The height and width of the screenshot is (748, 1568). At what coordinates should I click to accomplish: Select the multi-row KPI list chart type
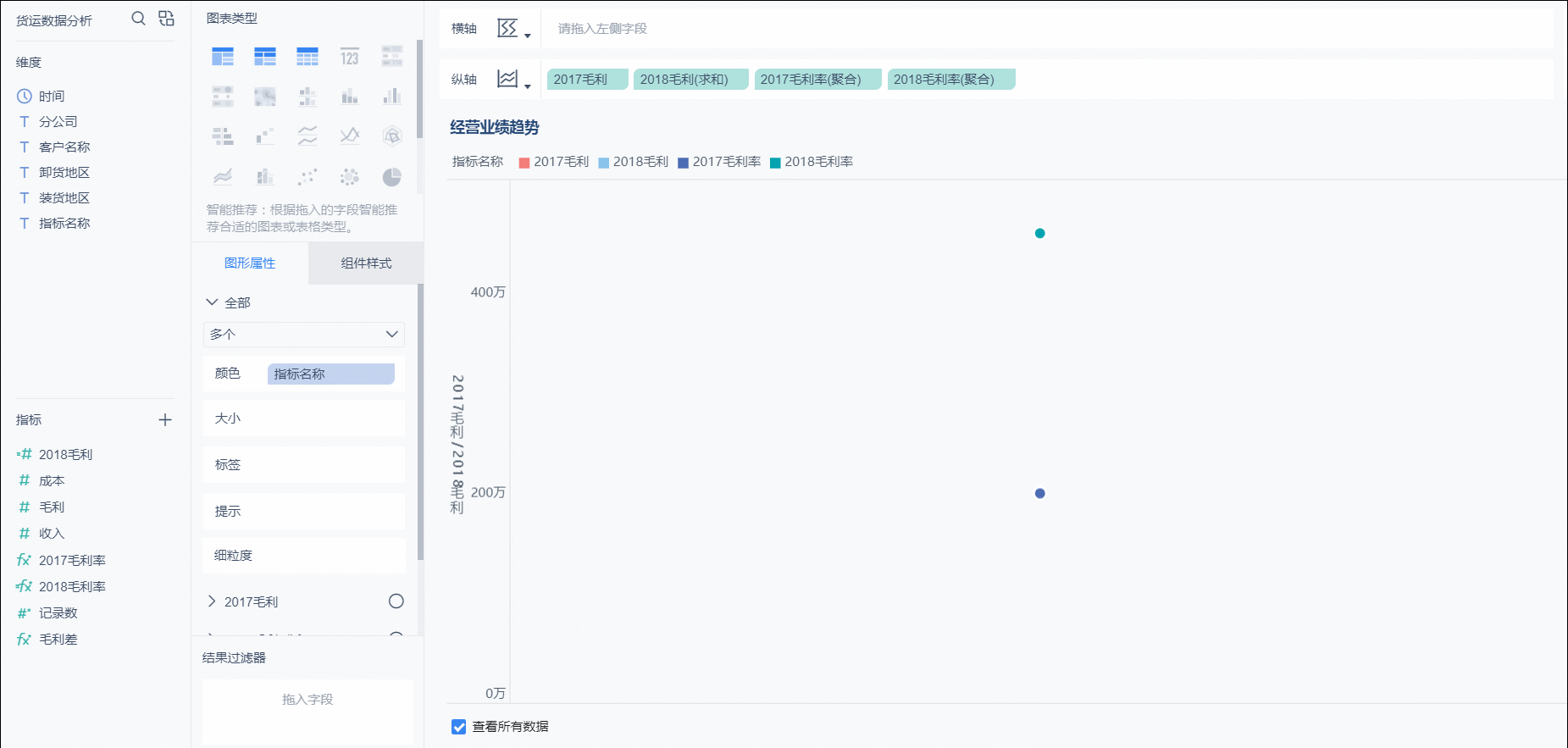coord(392,57)
